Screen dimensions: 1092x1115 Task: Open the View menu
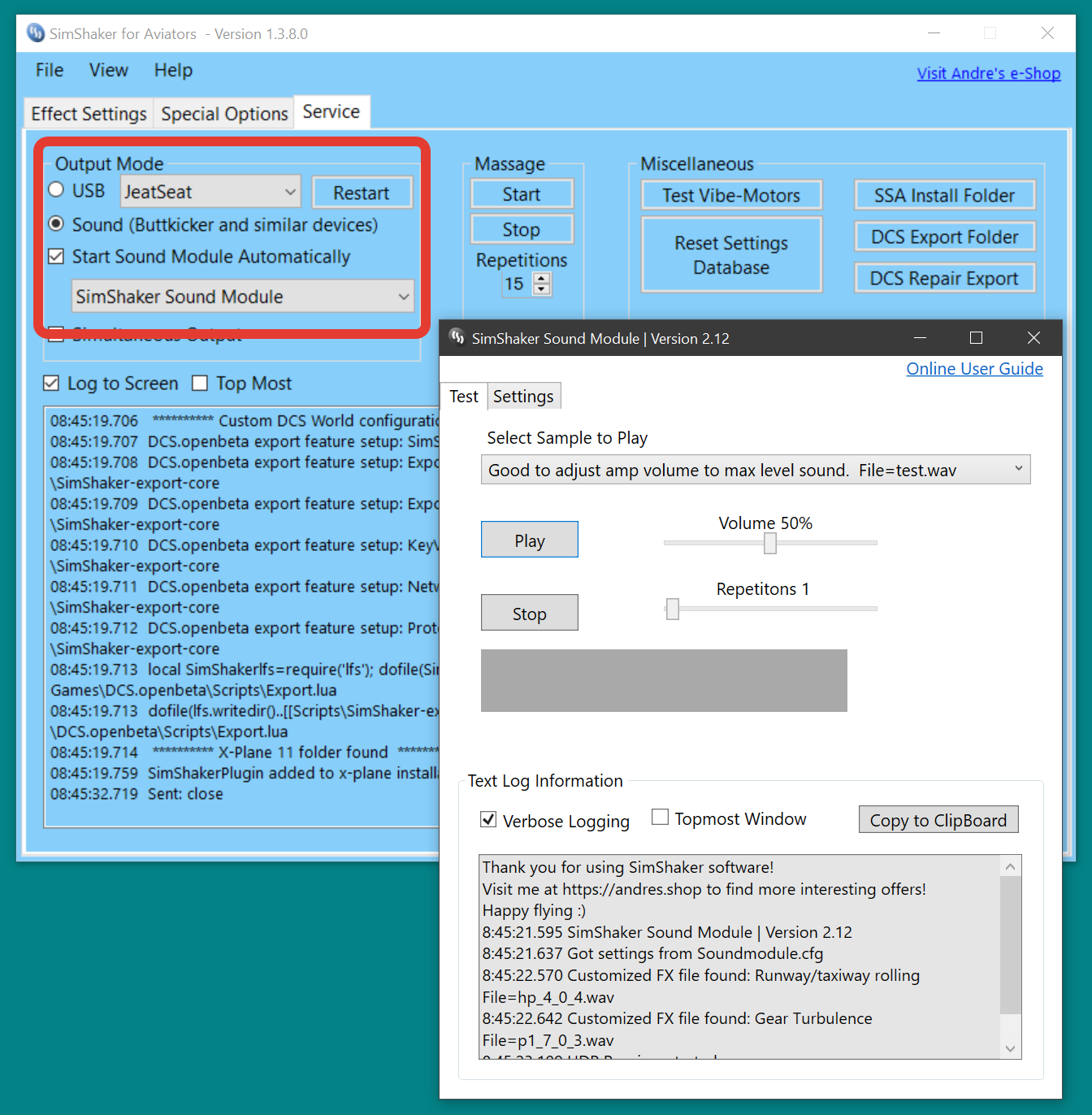click(x=109, y=71)
